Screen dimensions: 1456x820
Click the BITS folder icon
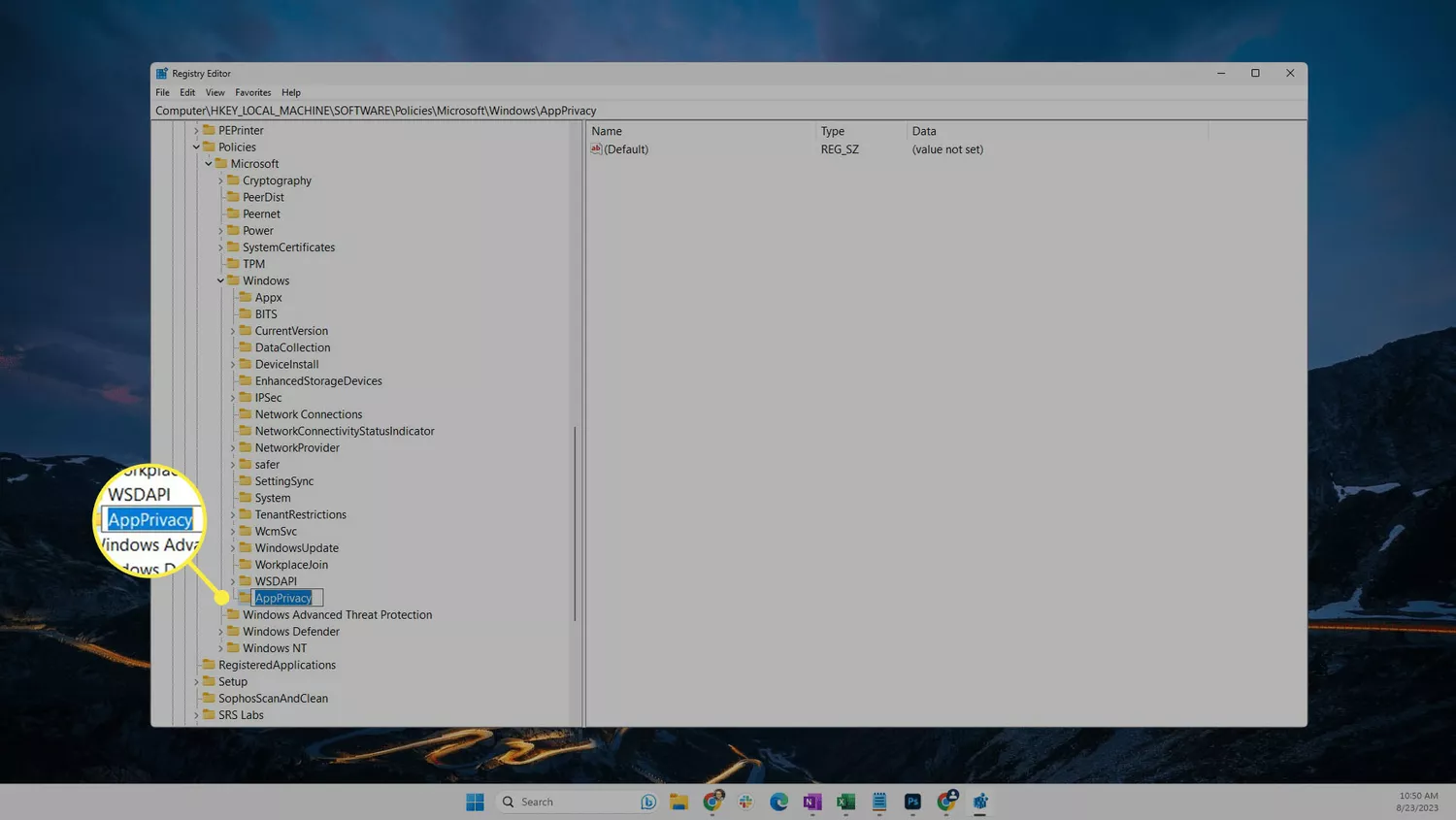(x=246, y=313)
